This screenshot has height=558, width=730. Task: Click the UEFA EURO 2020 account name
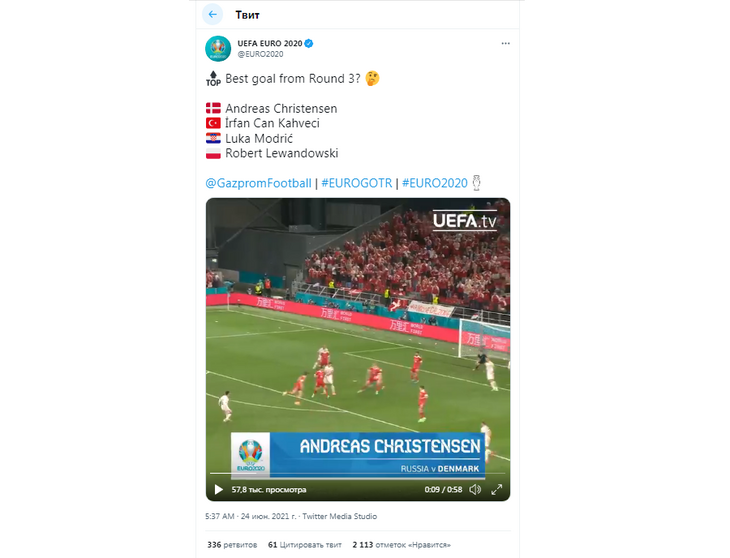(270, 43)
